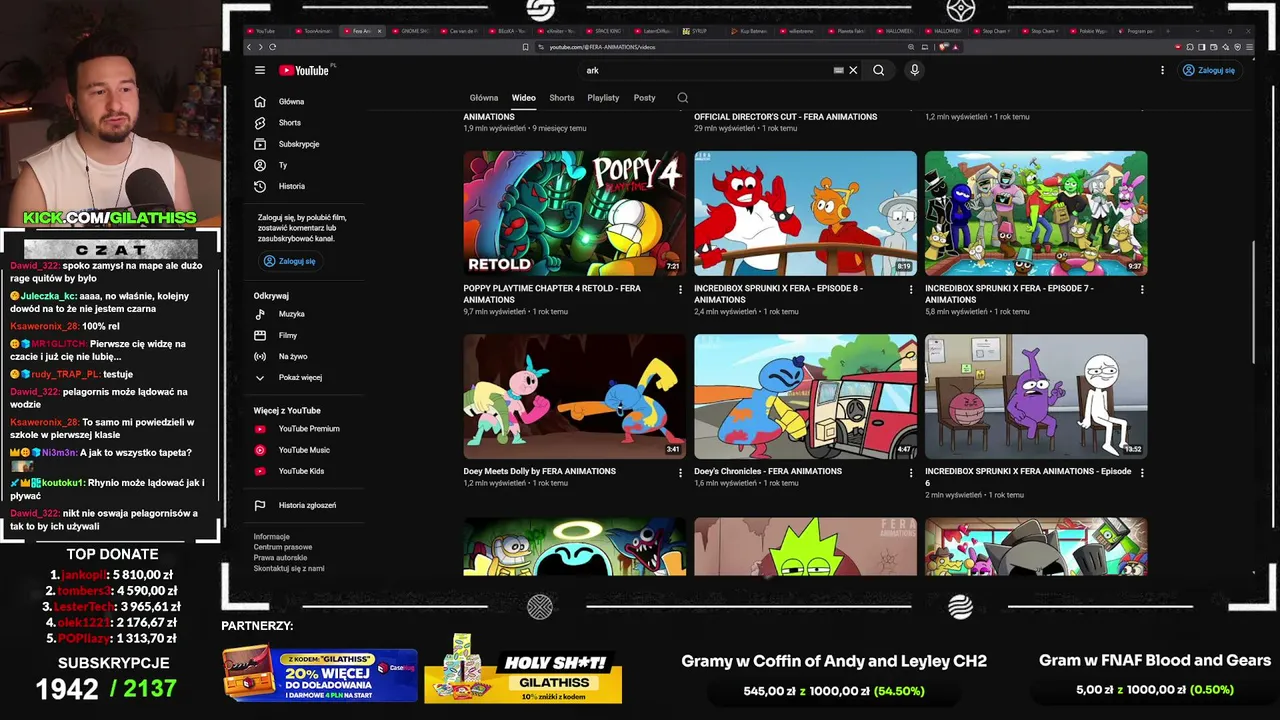Click the browser forward arrow

[260, 47]
